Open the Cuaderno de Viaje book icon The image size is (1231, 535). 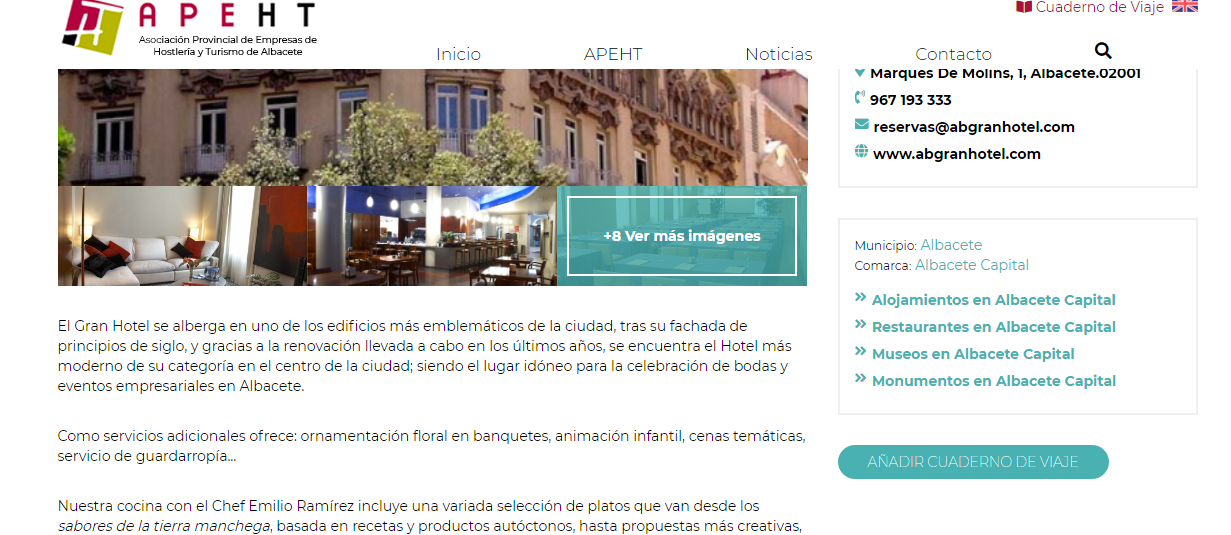tap(1023, 7)
